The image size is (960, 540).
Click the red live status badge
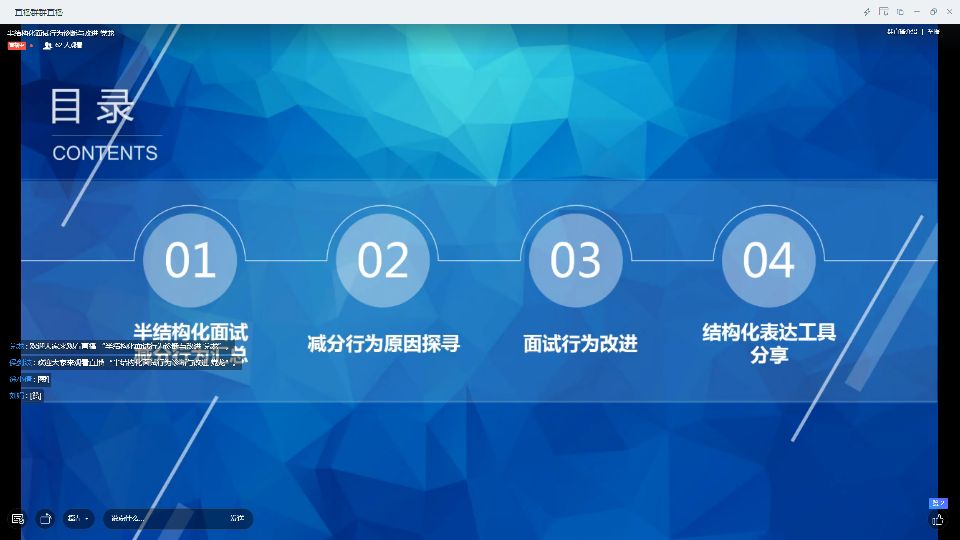click(x=16, y=45)
